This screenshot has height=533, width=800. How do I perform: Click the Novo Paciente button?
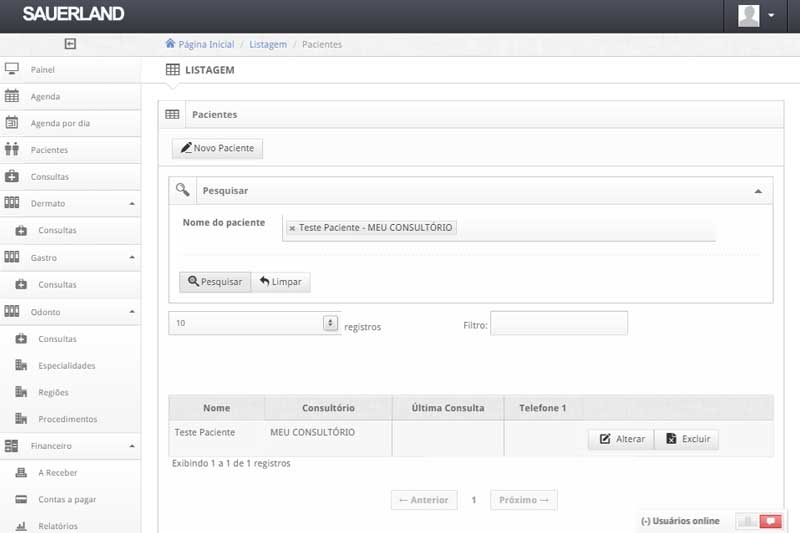tap(217, 149)
